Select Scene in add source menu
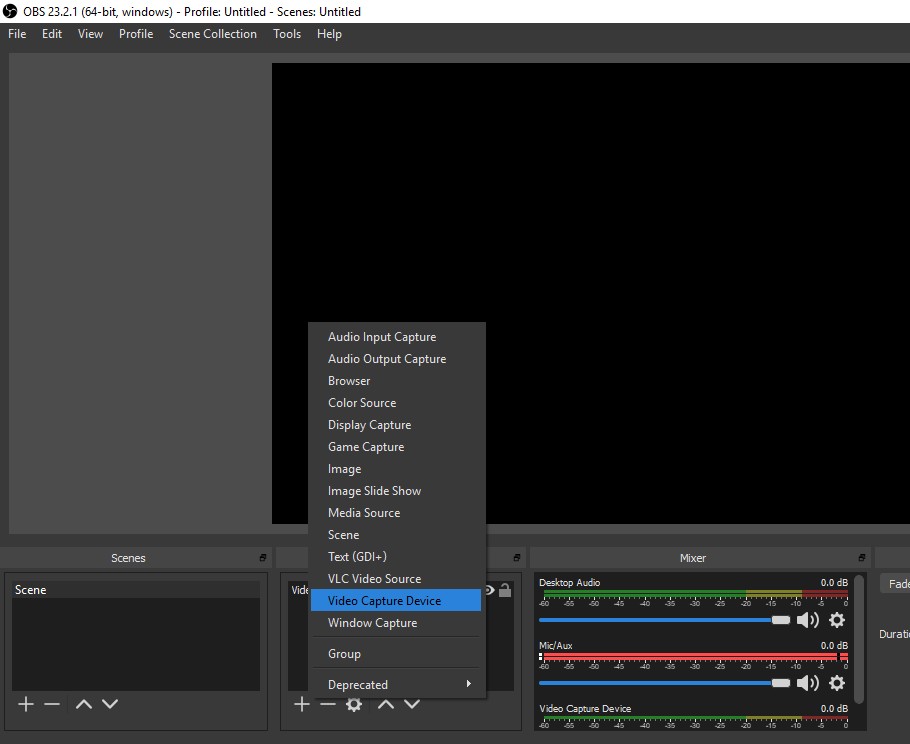910x744 pixels. 396,535
